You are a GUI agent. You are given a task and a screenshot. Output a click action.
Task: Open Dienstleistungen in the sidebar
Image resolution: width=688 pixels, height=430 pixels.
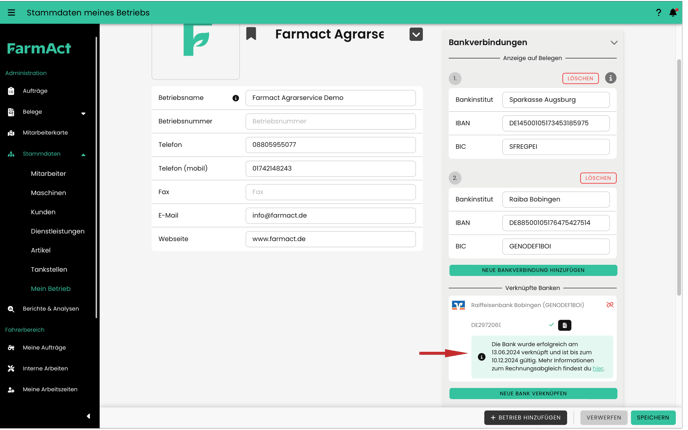tap(57, 232)
